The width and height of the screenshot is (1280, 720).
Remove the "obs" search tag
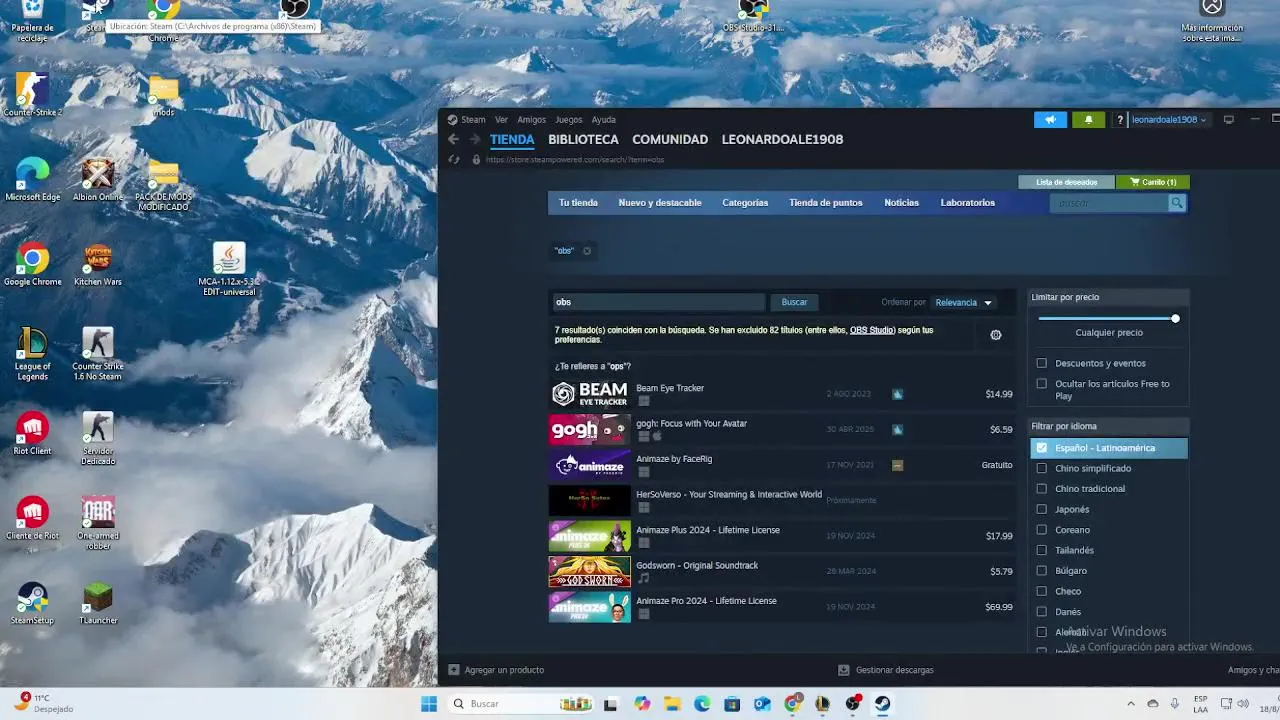pyautogui.click(x=587, y=251)
